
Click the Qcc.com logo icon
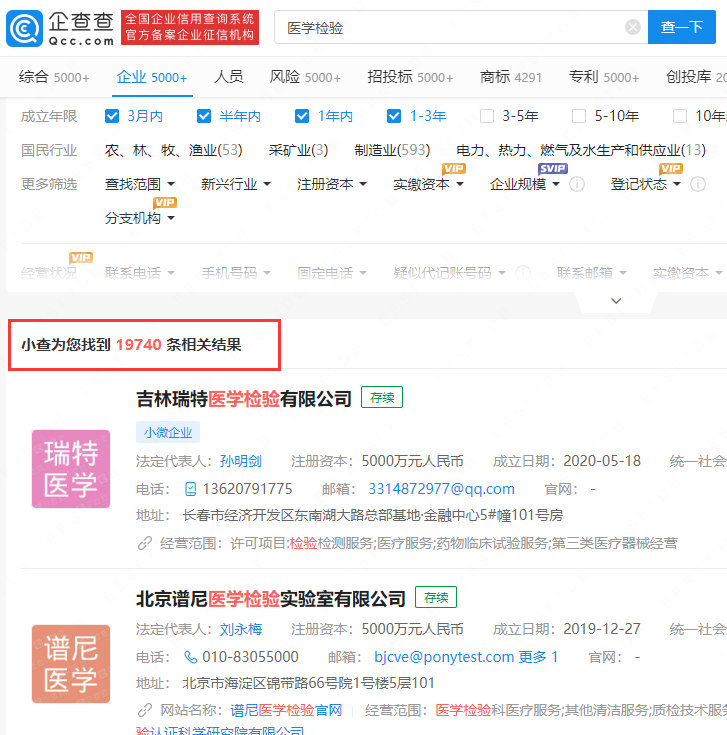24,28
